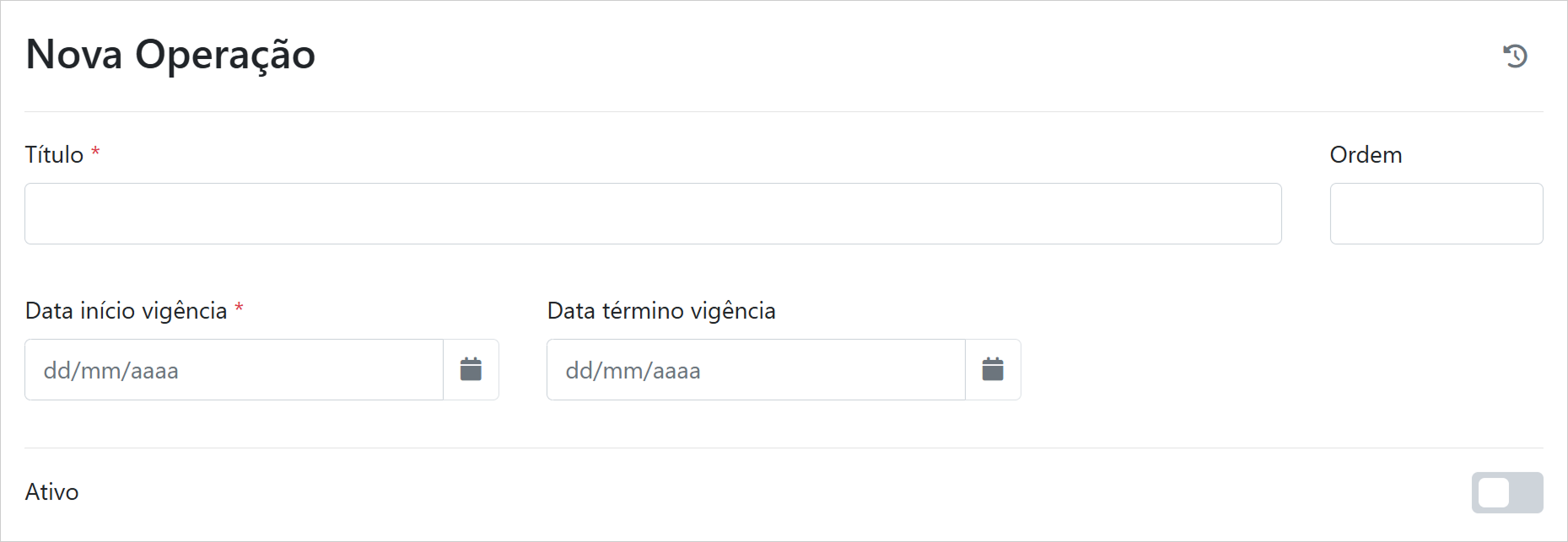Click the Data início vigência label

click(x=127, y=311)
